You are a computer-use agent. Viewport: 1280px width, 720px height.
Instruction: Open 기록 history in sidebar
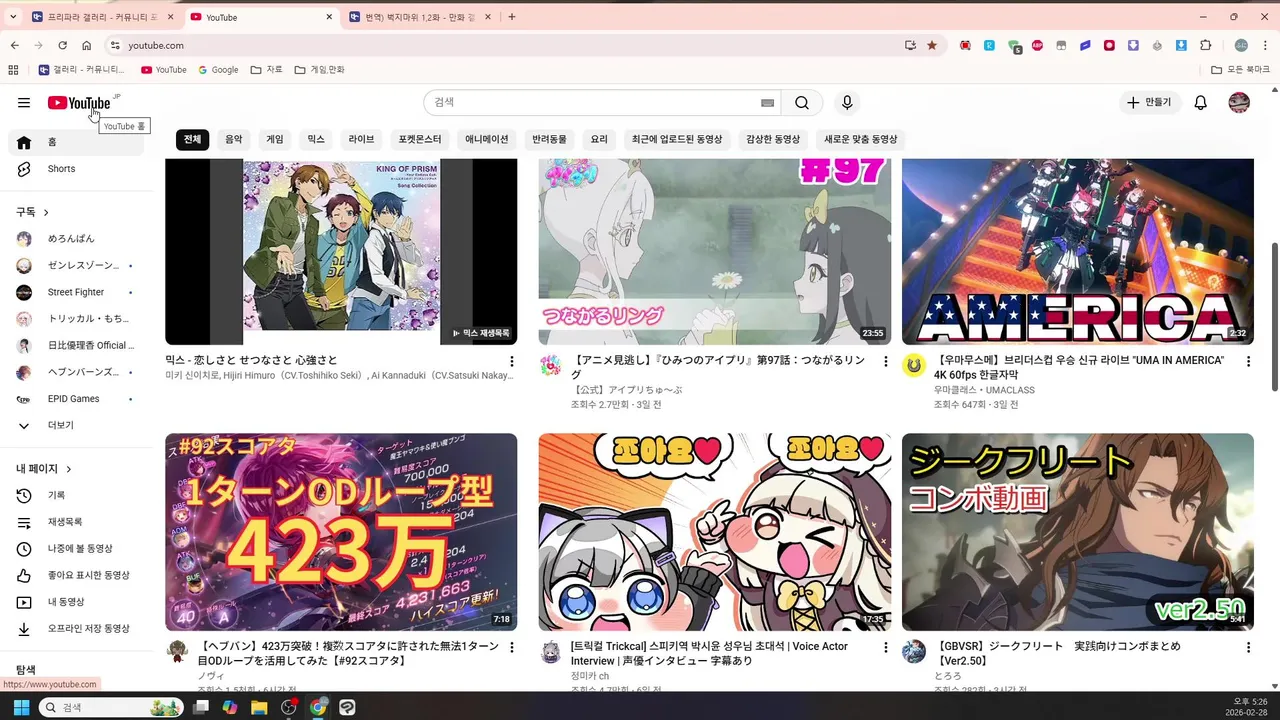click(76, 495)
